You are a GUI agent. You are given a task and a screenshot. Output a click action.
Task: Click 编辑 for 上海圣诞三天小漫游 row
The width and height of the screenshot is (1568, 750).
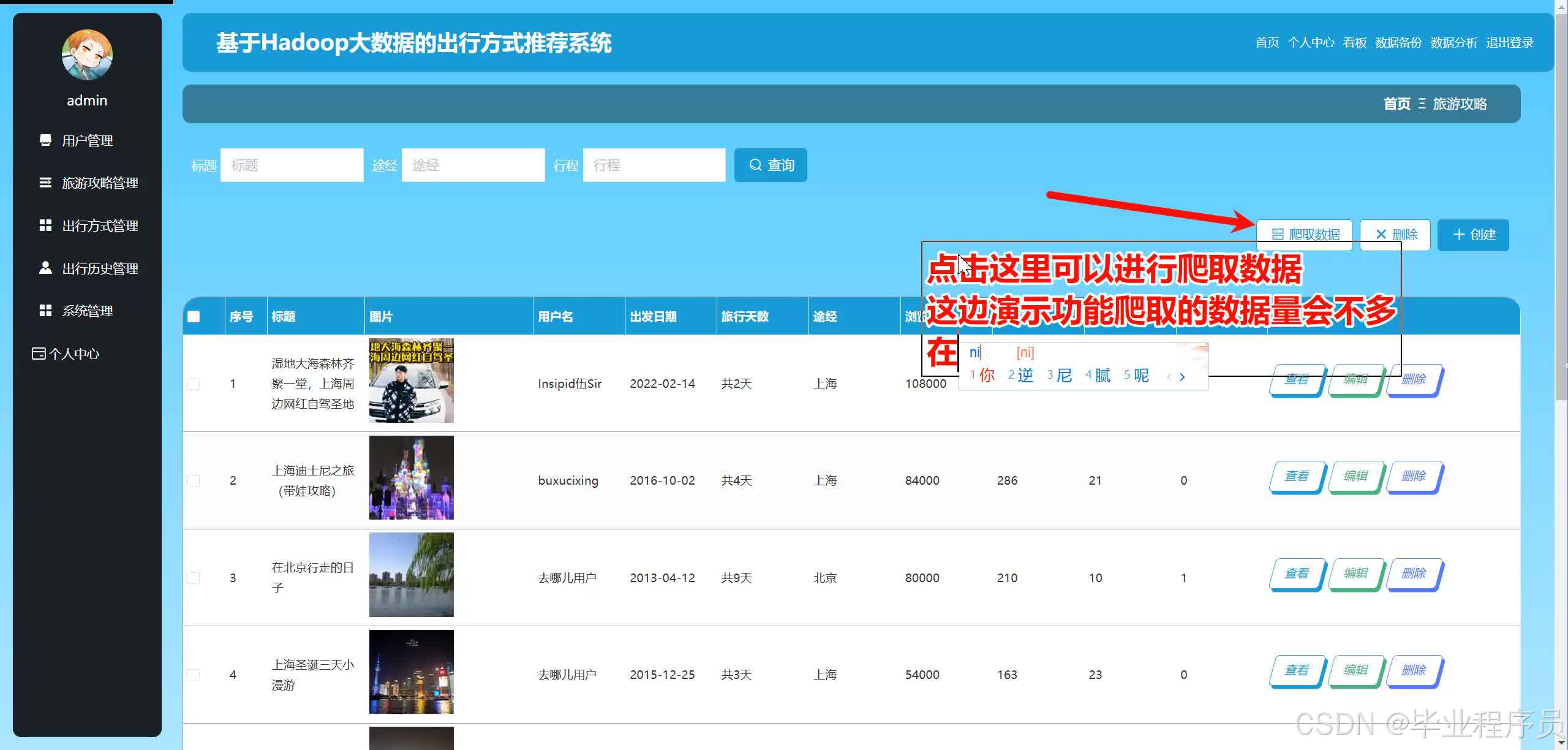click(1356, 670)
